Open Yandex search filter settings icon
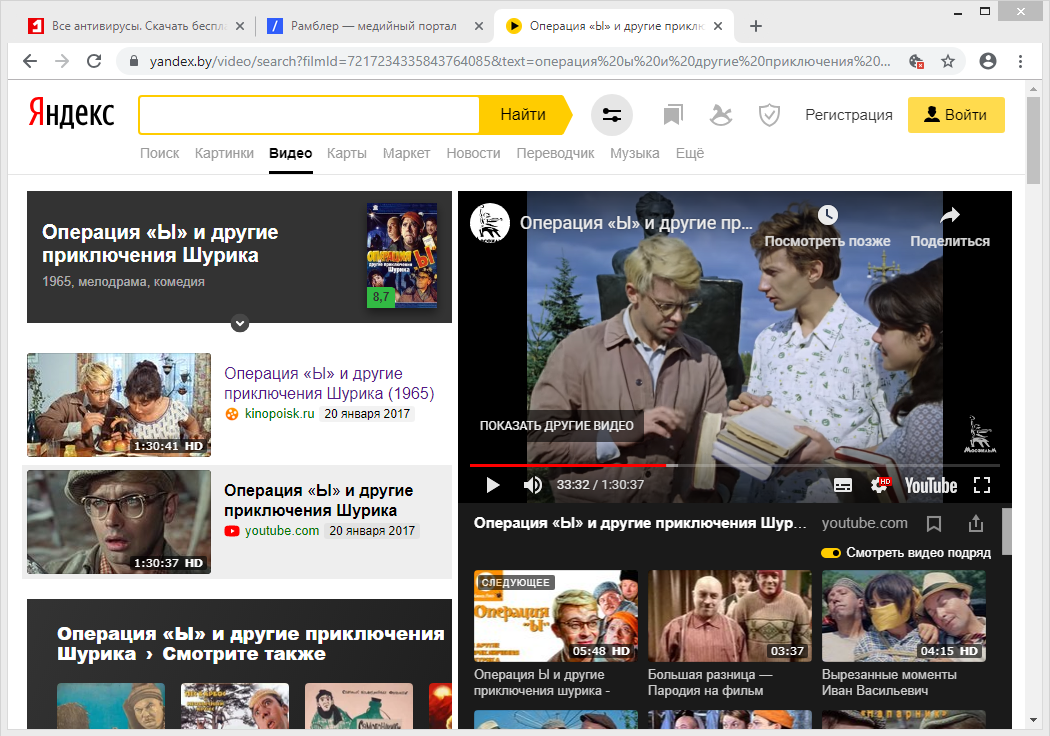This screenshot has height=736, width=1050. click(612, 115)
